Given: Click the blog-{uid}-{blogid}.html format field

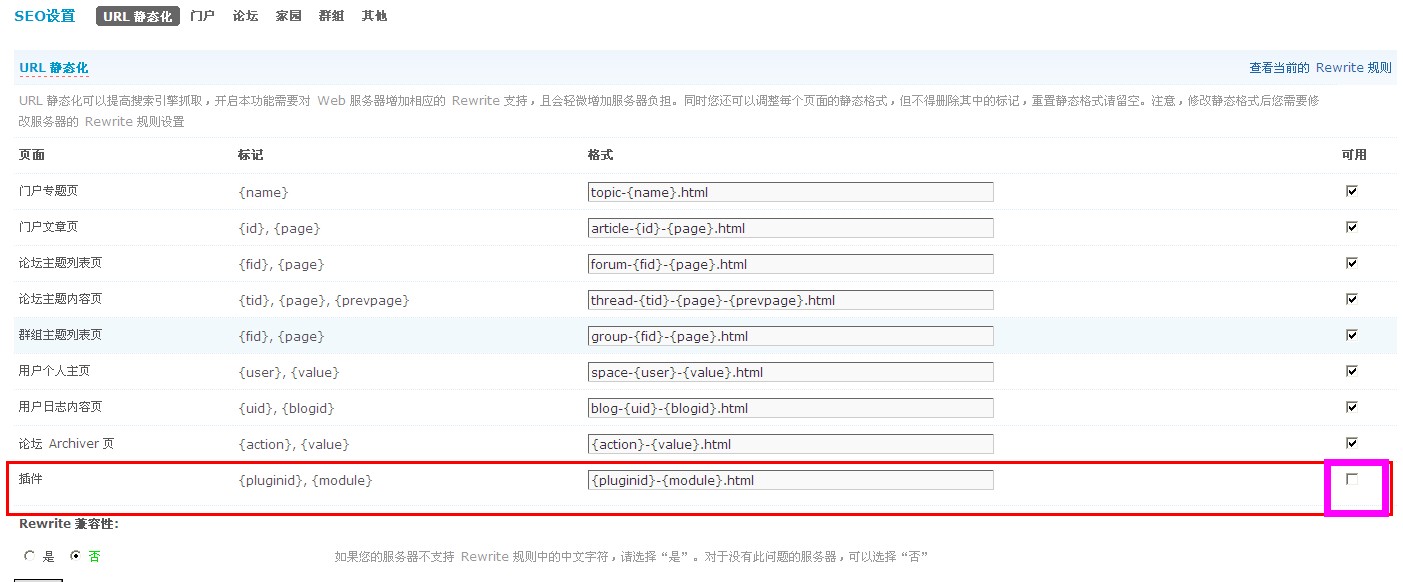Looking at the screenshot, I should point(791,408).
